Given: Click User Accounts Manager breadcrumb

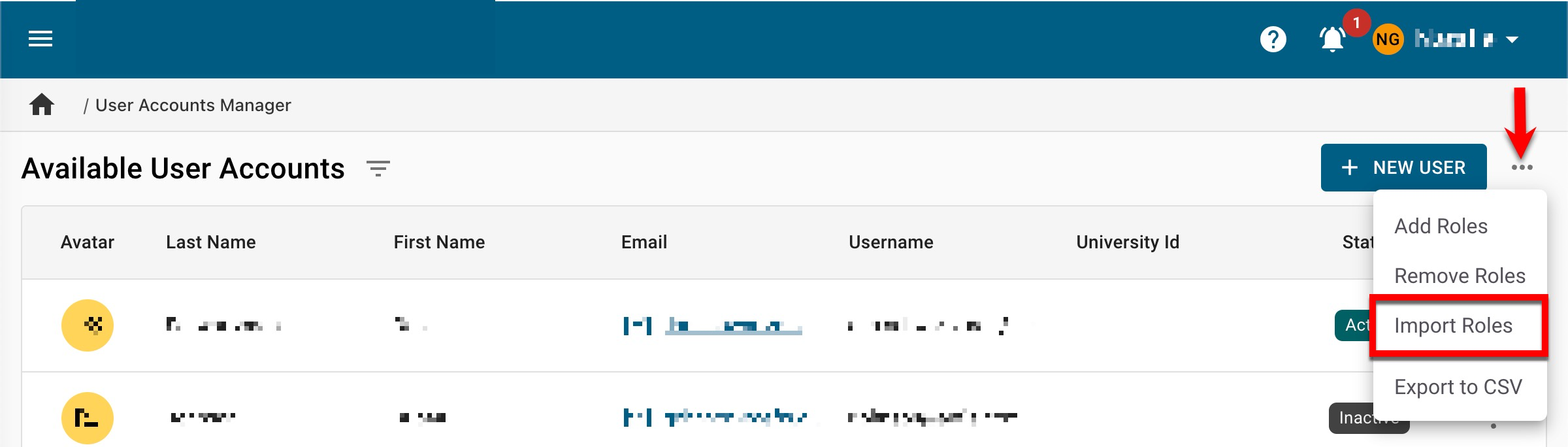Looking at the screenshot, I should click(x=193, y=105).
